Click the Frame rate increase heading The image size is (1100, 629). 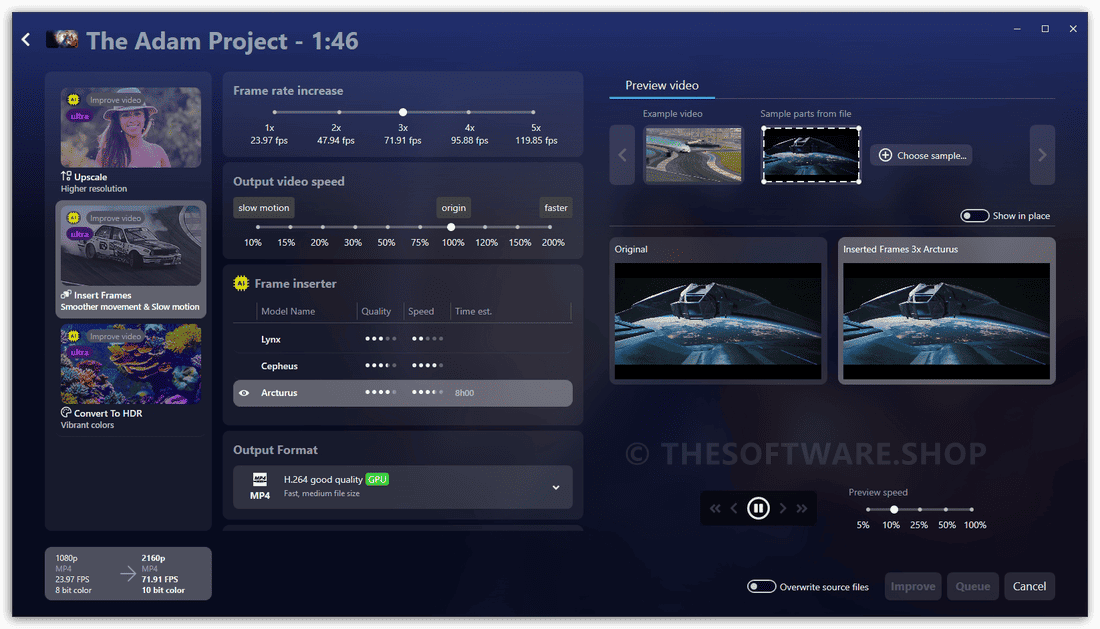tap(288, 90)
